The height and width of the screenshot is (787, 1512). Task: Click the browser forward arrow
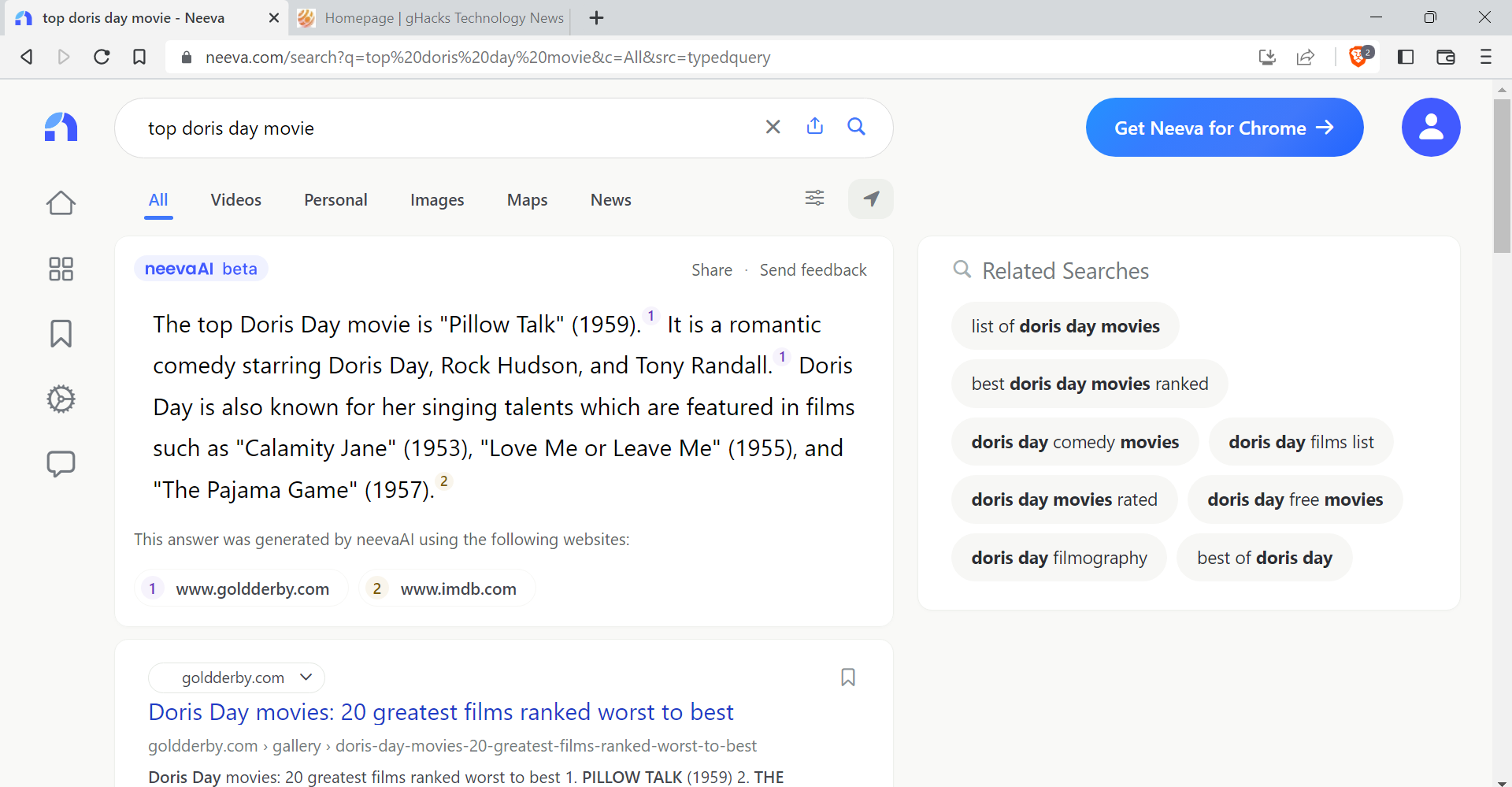coord(64,57)
